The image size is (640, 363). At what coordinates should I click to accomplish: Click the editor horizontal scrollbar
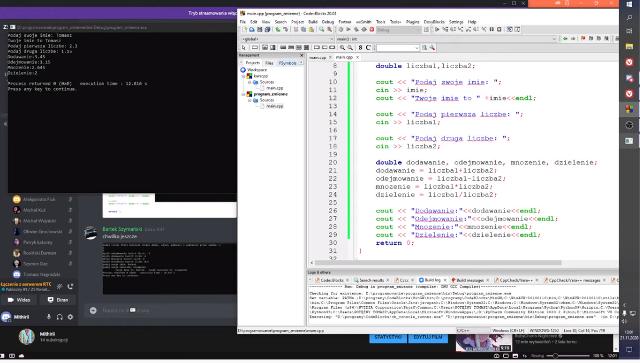click(439, 263)
